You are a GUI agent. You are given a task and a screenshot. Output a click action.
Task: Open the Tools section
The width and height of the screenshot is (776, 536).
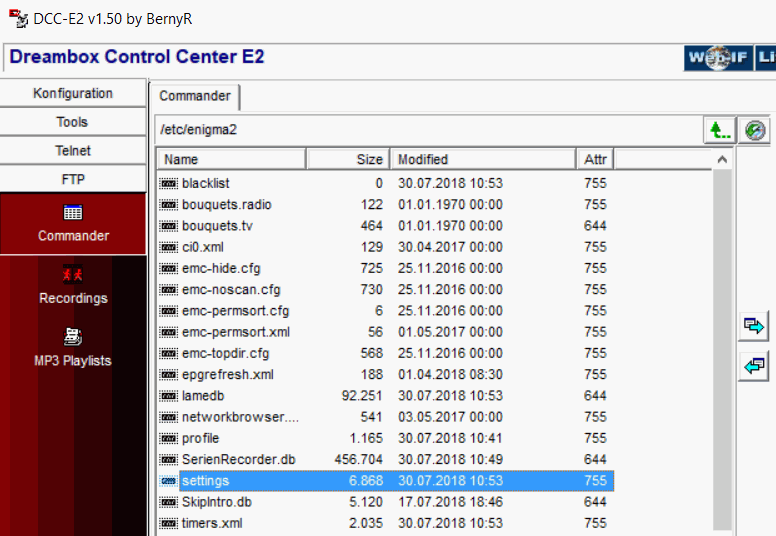coord(73,122)
